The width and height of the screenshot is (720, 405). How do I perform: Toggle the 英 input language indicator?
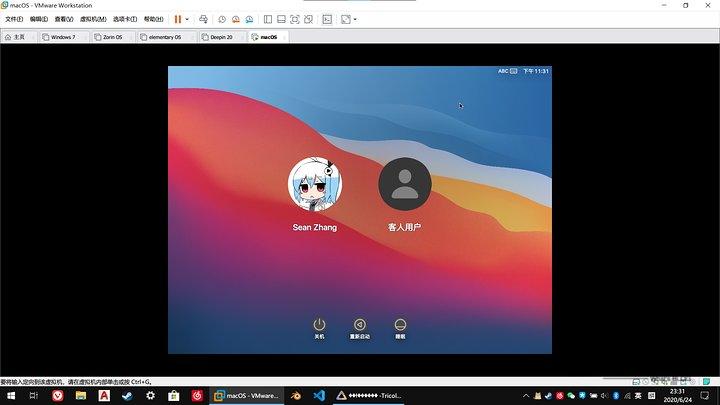point(638,396)
